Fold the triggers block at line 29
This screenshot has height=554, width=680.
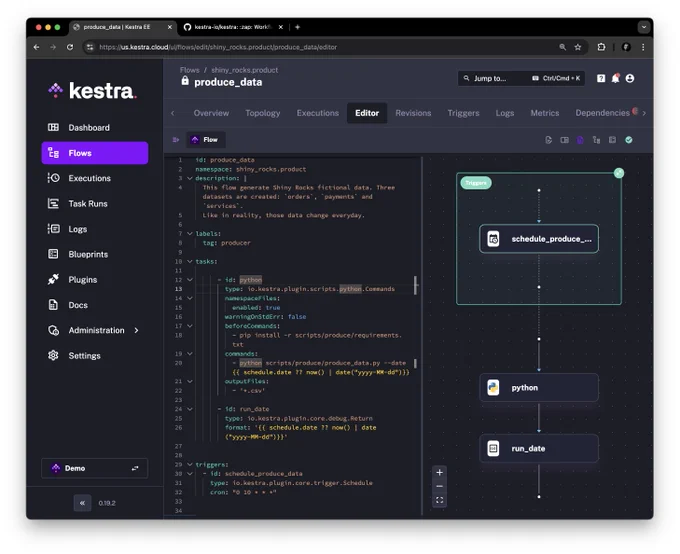[190, 464]
